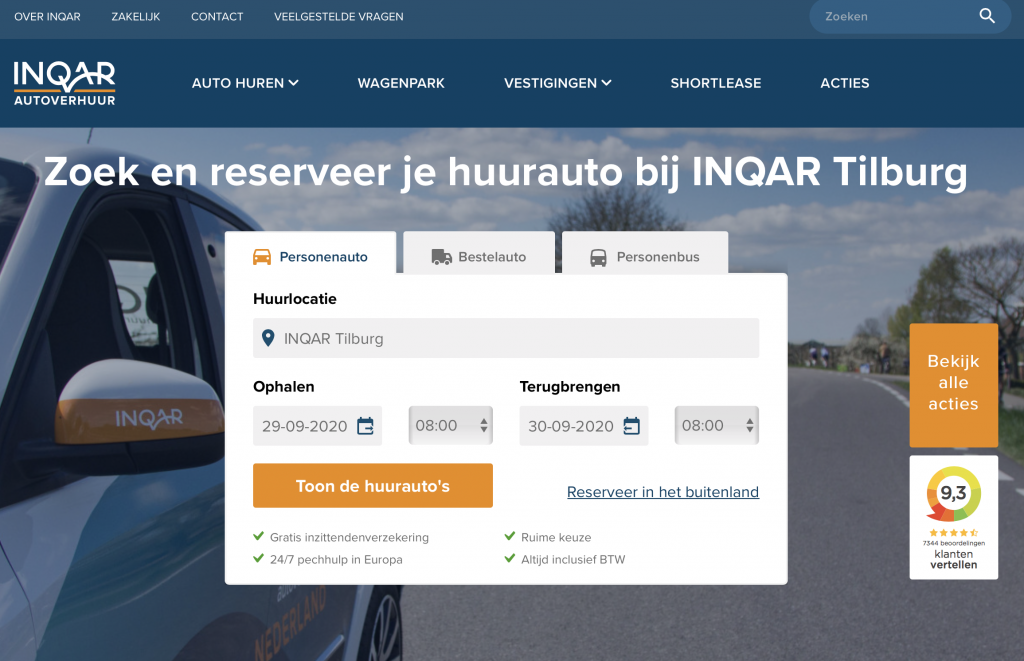Click the Terugbrengen date field 30-09-2020
Image resolution: width=1024 pixels, height=661 pixels.
(584, 426)
